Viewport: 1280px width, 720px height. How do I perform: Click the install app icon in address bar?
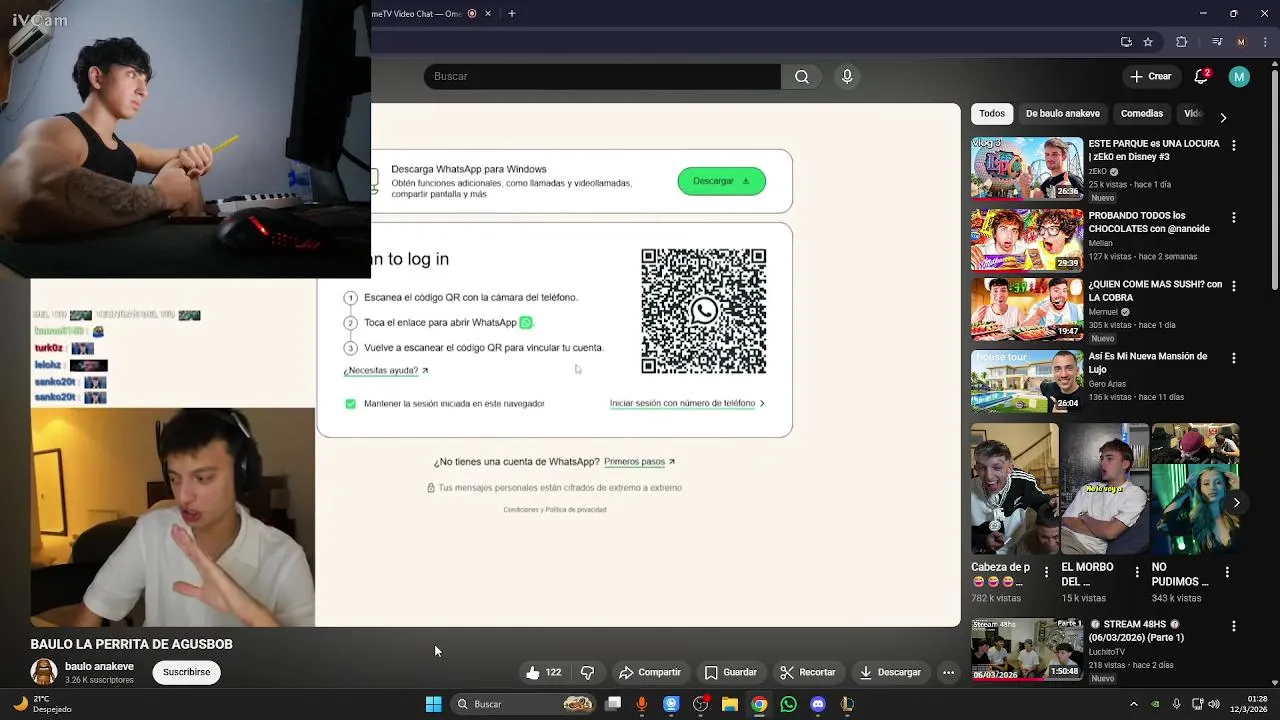point(1126,42)
